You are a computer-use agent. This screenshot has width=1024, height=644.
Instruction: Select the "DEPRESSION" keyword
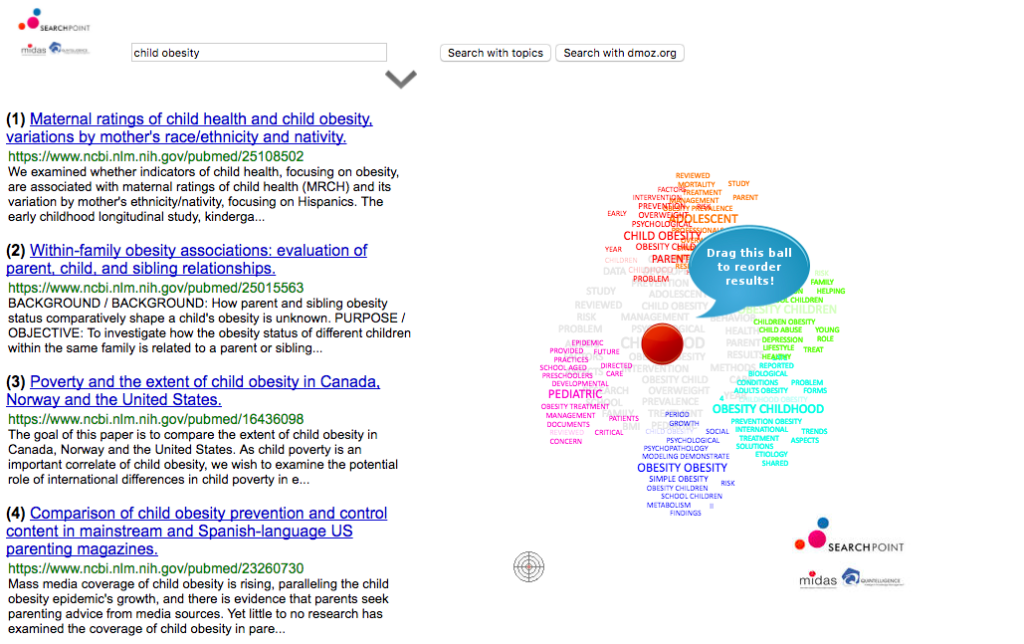click(782, 340)
